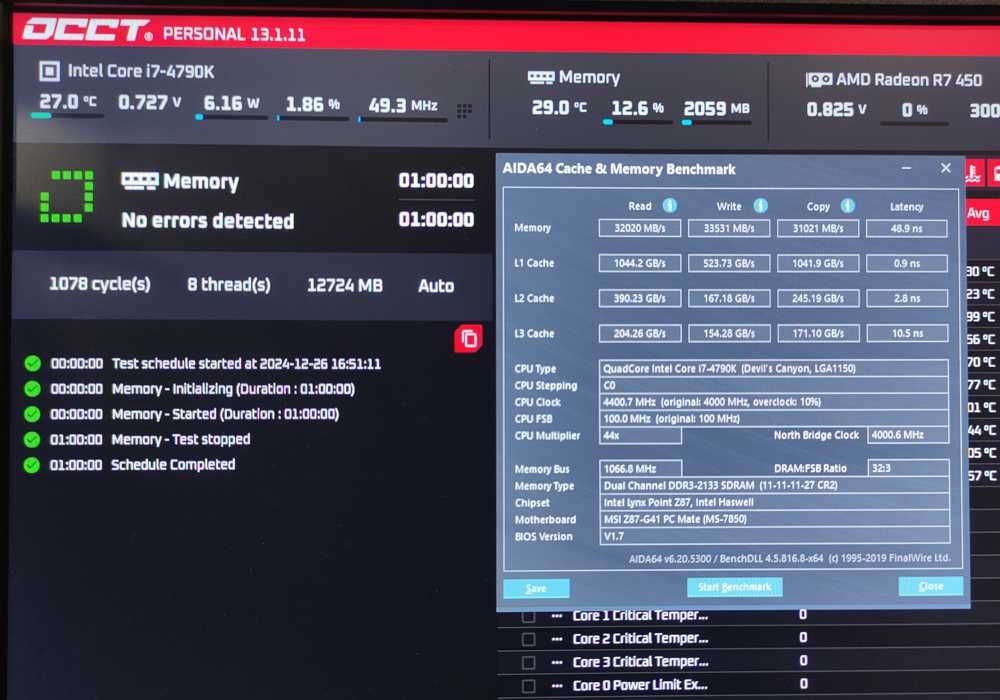Click the 12724 MB memory value
This screenshot has height=700, width=1000.
(x=344, y=285)
